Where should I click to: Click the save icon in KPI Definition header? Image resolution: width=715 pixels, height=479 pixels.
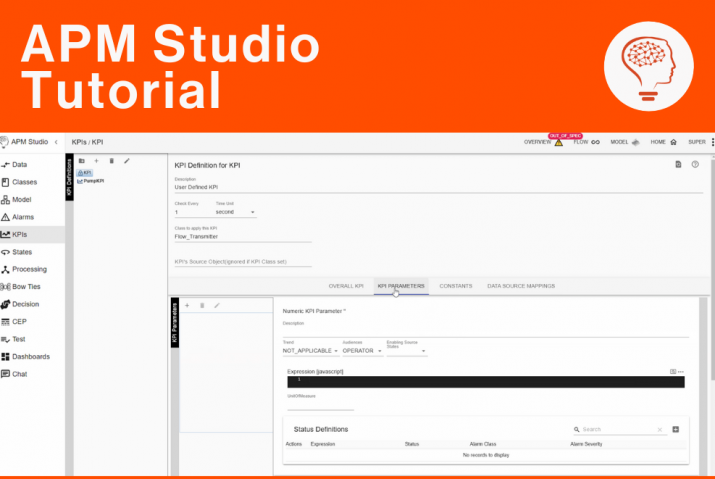coord(678,164)
